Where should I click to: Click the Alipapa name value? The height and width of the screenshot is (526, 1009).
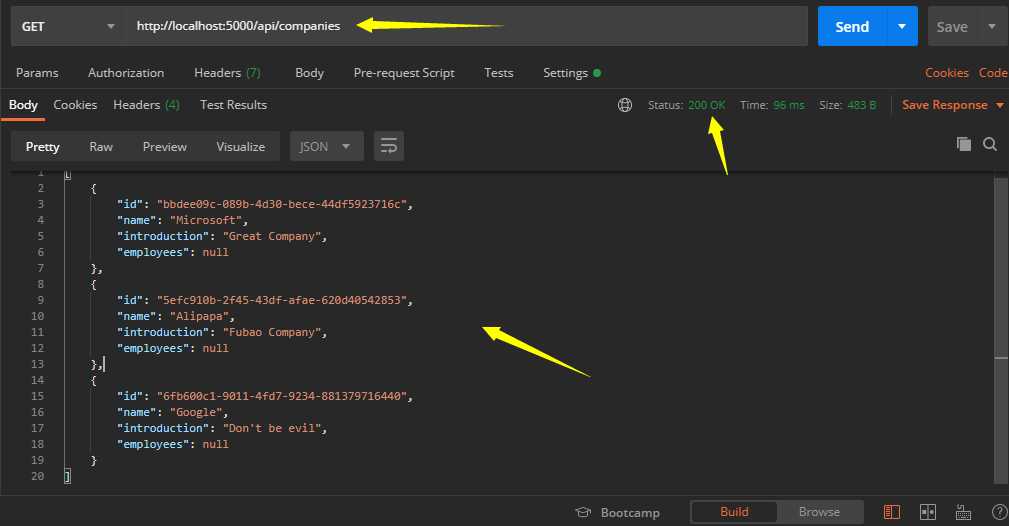199,316
